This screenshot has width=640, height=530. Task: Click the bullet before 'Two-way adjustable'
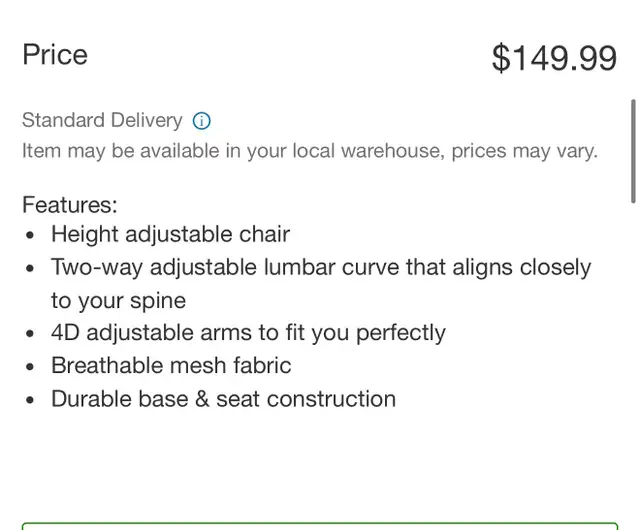click(x=30, y=269)
